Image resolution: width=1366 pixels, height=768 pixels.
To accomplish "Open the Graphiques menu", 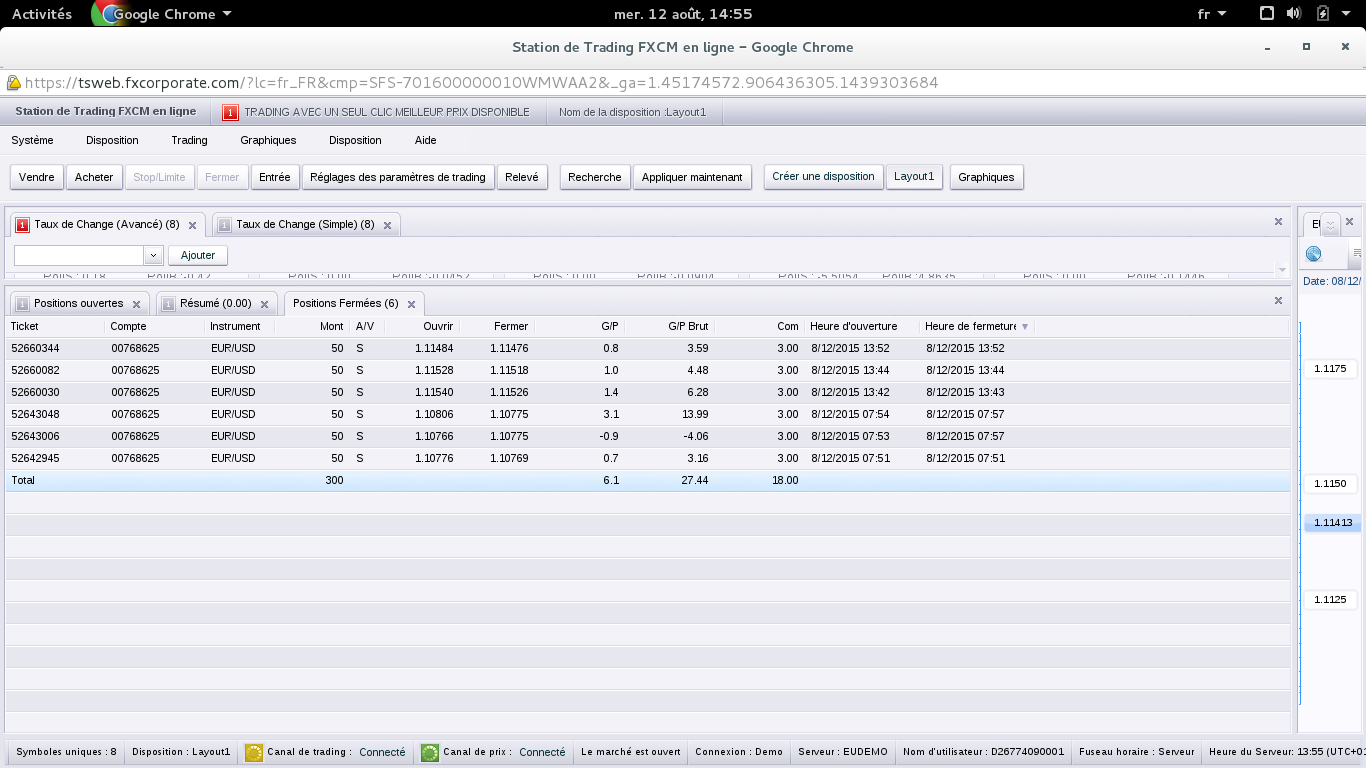I will click(268, 140).
